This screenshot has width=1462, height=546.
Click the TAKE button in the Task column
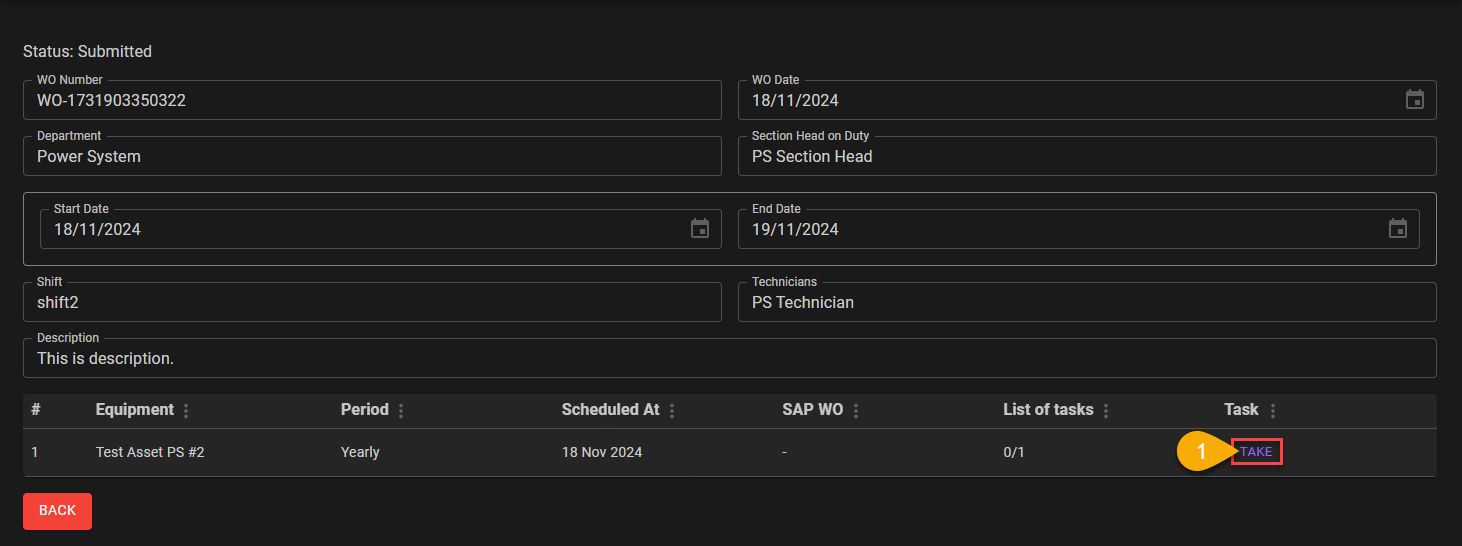(x=1256, y=452)
